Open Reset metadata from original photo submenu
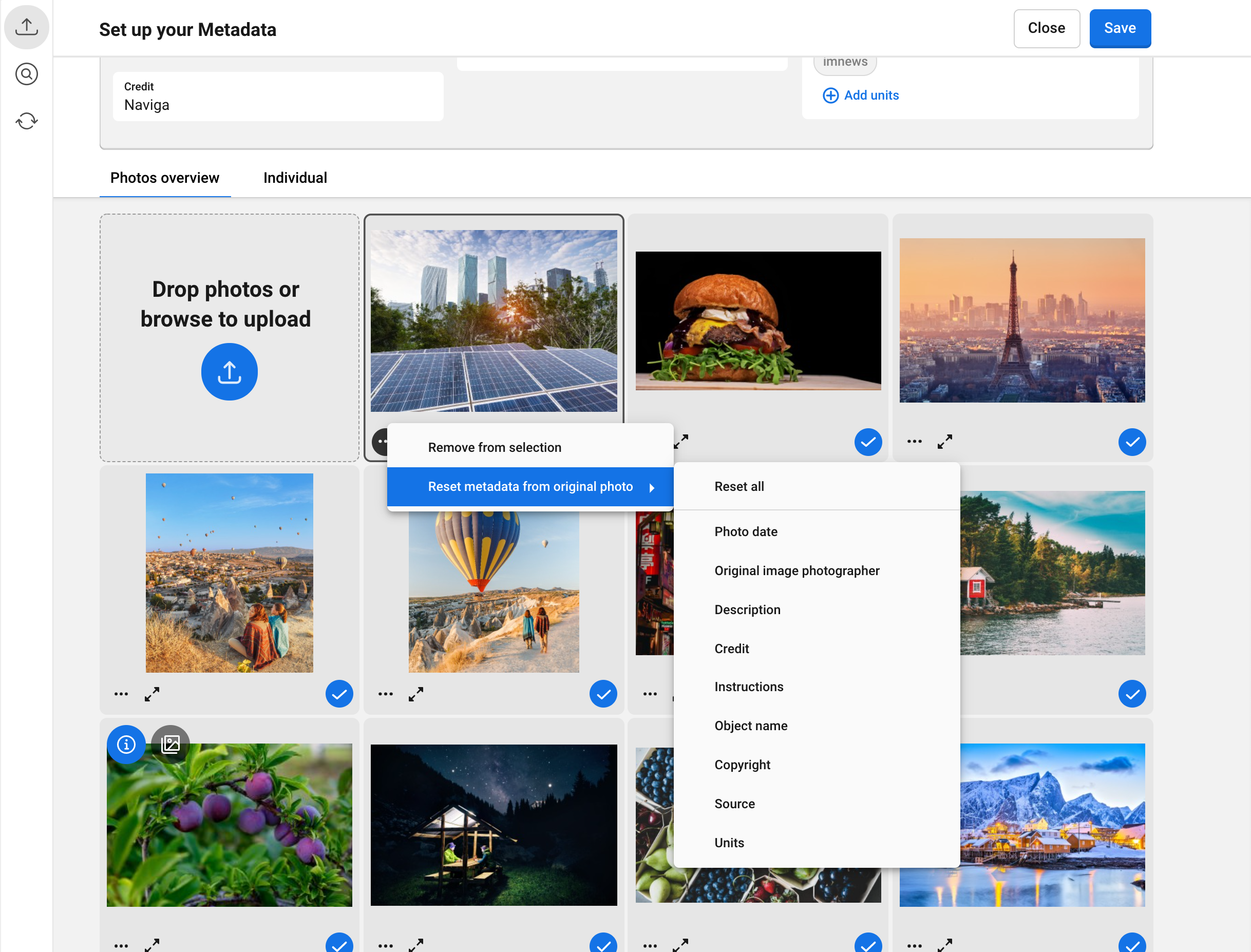The width and height of the screenshot is (1251, 952). pos(530,487)
